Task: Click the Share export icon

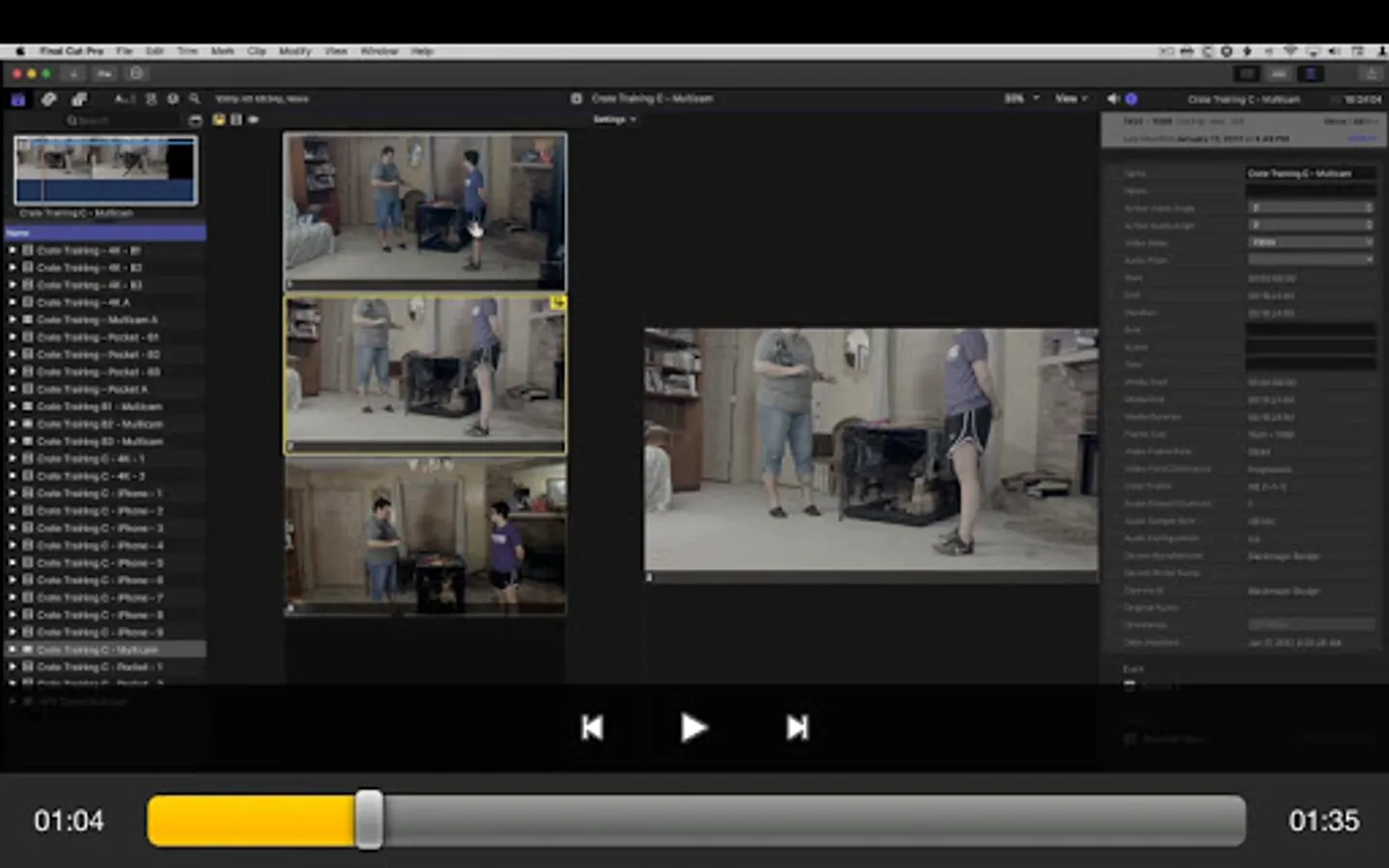Action: pyautogui.click(x=1371, y=73)
